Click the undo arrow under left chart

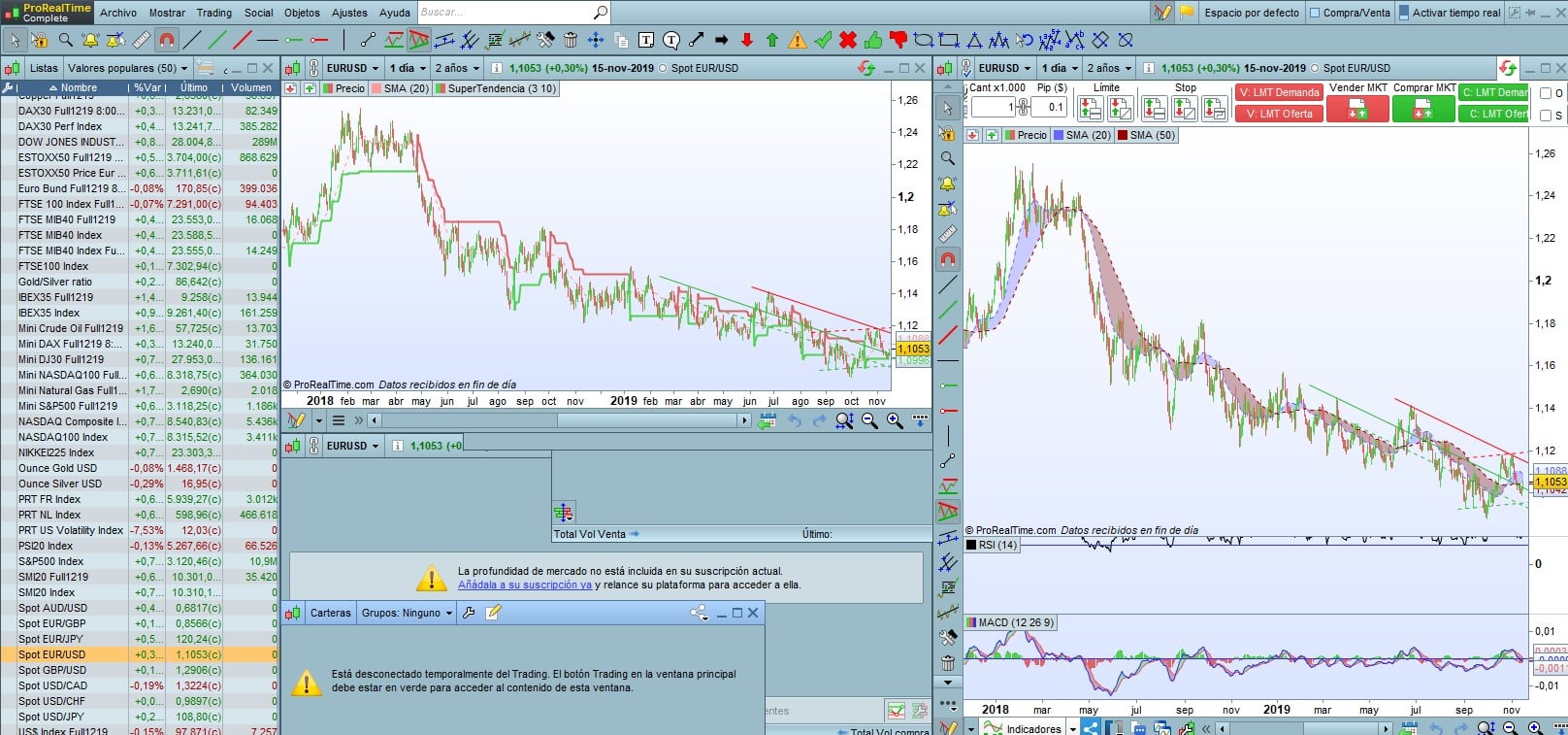[x=795, y=420]
